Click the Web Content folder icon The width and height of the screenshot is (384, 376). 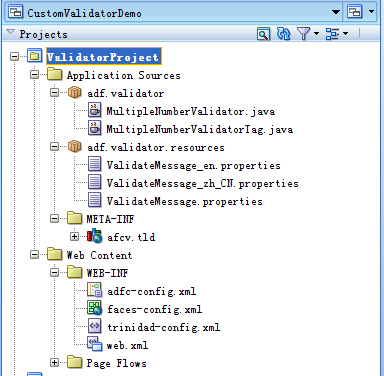54,254
